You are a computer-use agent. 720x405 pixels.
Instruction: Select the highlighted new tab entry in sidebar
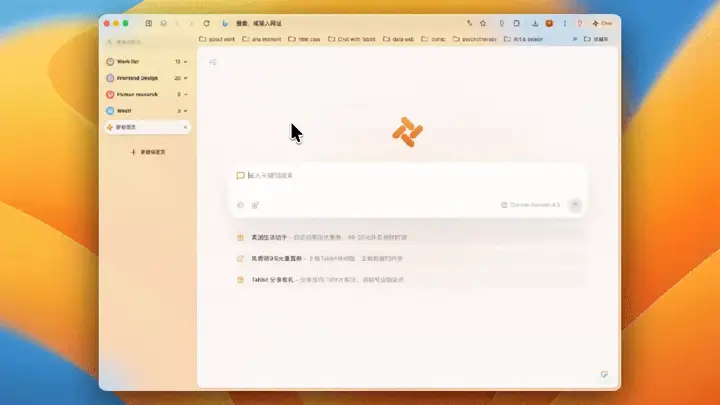coord(147,127)
